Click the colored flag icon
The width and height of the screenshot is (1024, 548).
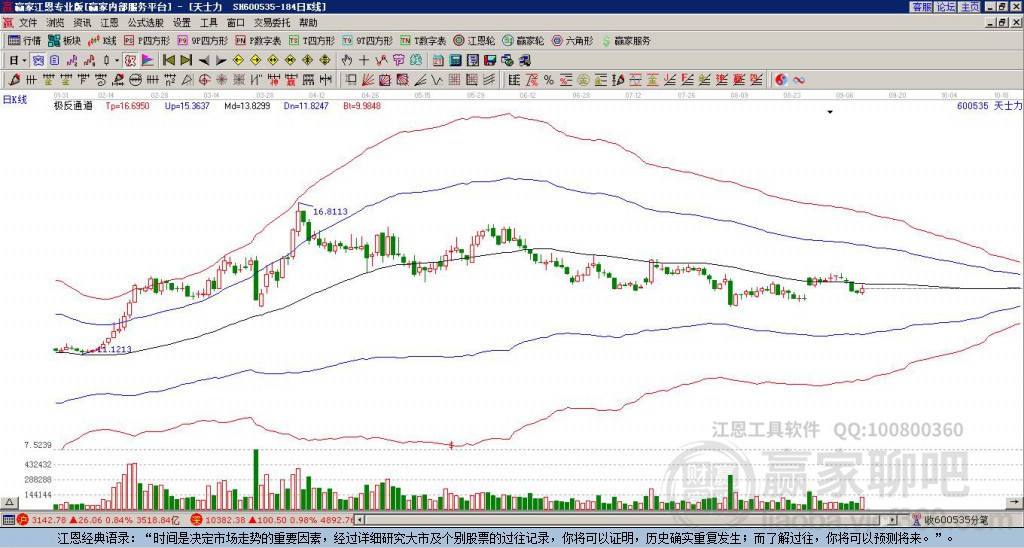pos(148,60)
